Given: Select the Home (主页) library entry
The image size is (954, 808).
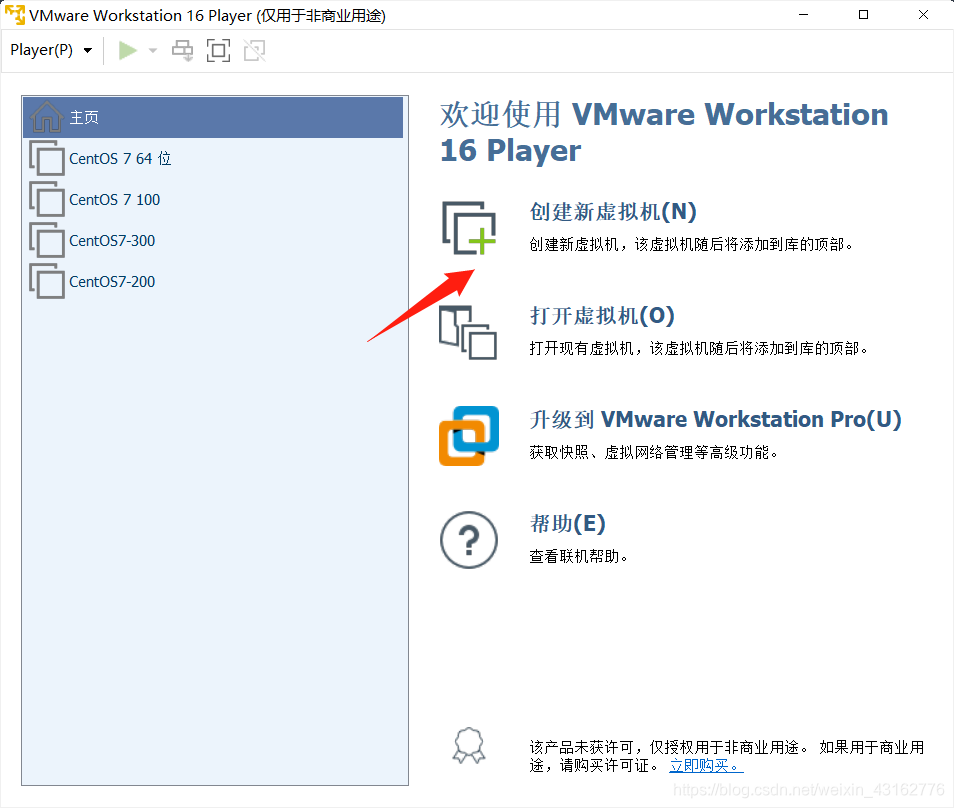Looking at the screenshot, I should (213, 117).
